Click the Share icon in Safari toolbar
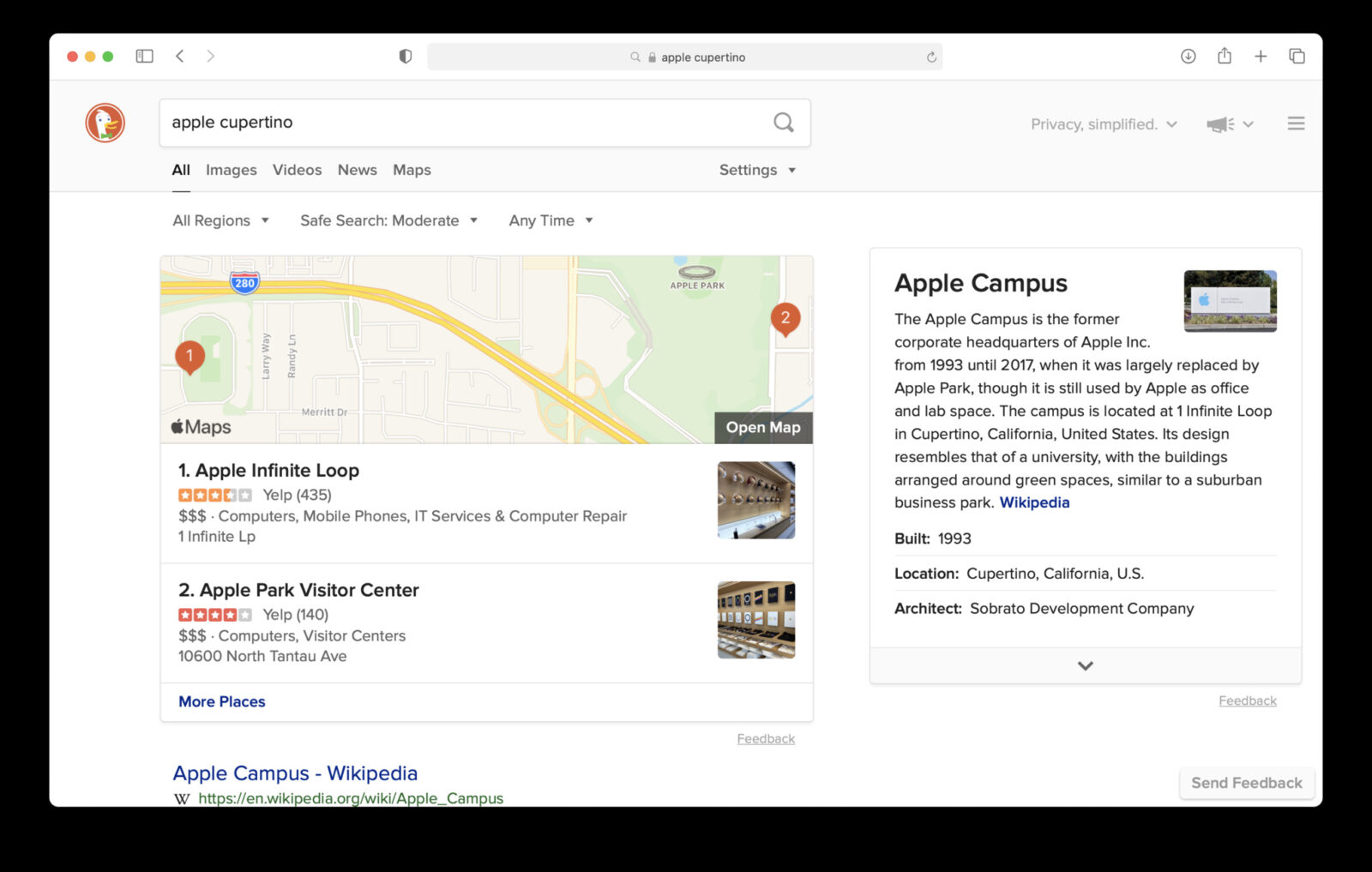Image resolution: width=1372 pixels, height=872 pixels. (1225, 57)
